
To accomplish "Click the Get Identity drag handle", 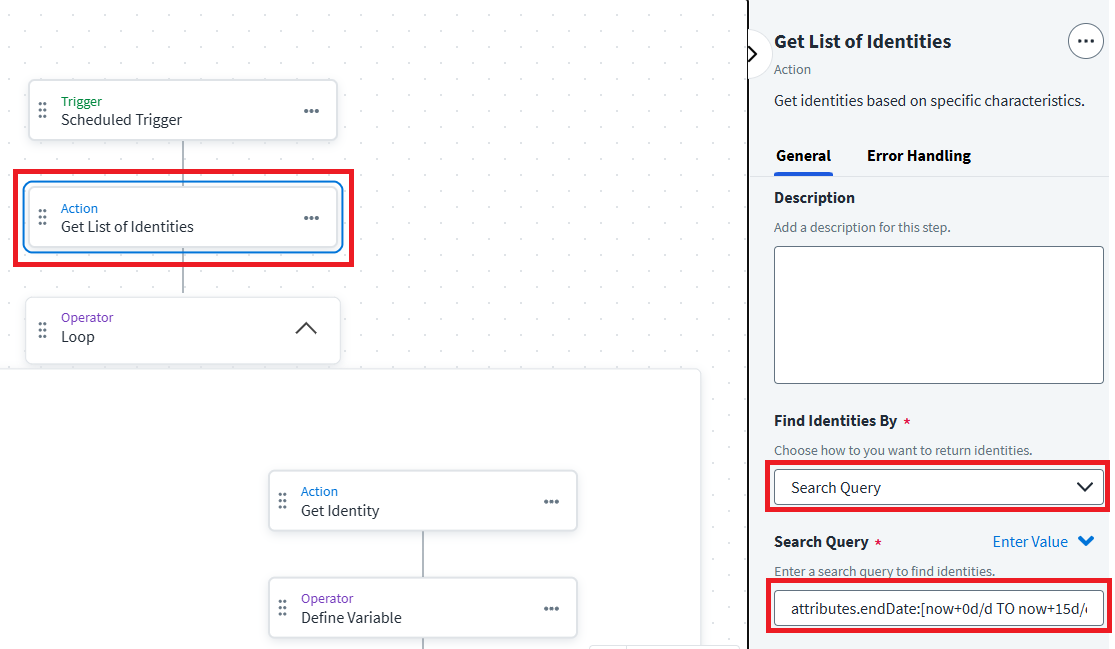I will [x=283, y=502].
